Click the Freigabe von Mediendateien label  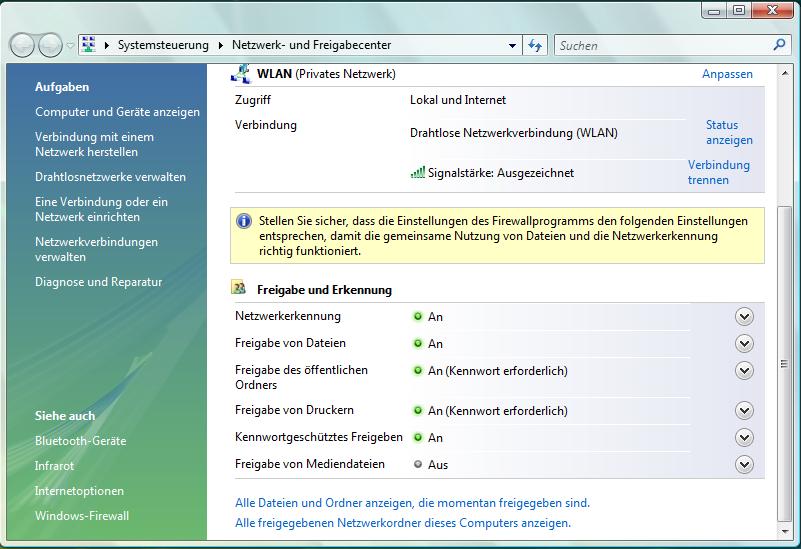(310, 464)
